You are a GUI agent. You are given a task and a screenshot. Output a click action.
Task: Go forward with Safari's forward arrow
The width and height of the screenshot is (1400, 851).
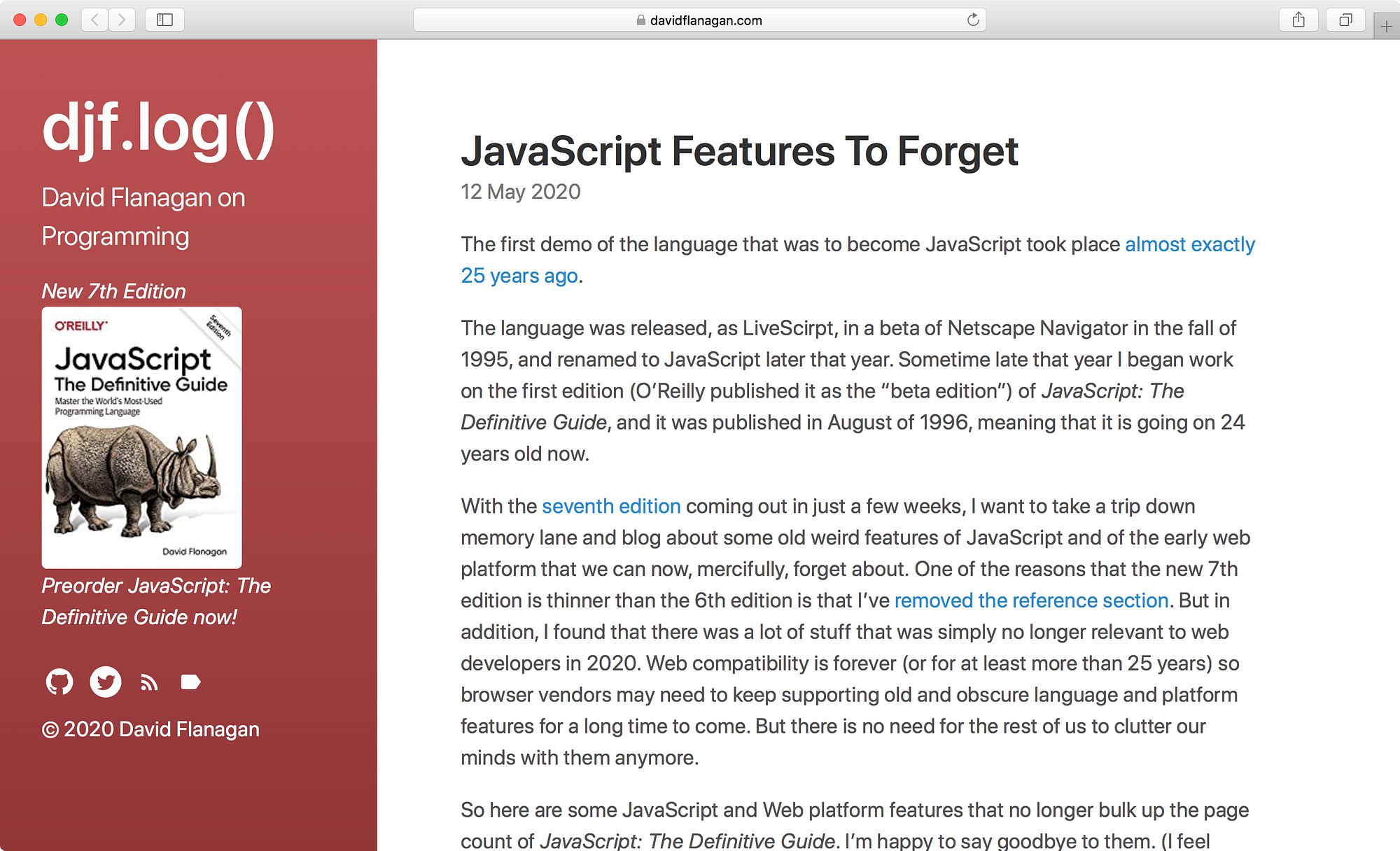pos(122,20)
